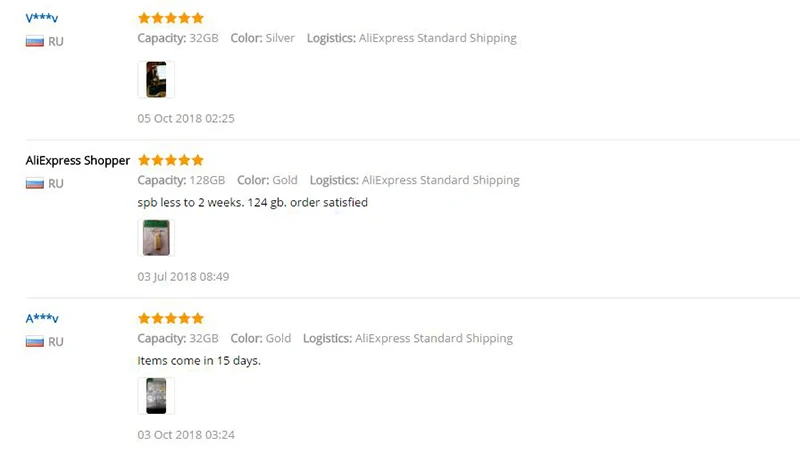This screenshot has width=800, height=454.
Task: Select review text 'spb less to 2 weeks'
Action: point(189,203)
